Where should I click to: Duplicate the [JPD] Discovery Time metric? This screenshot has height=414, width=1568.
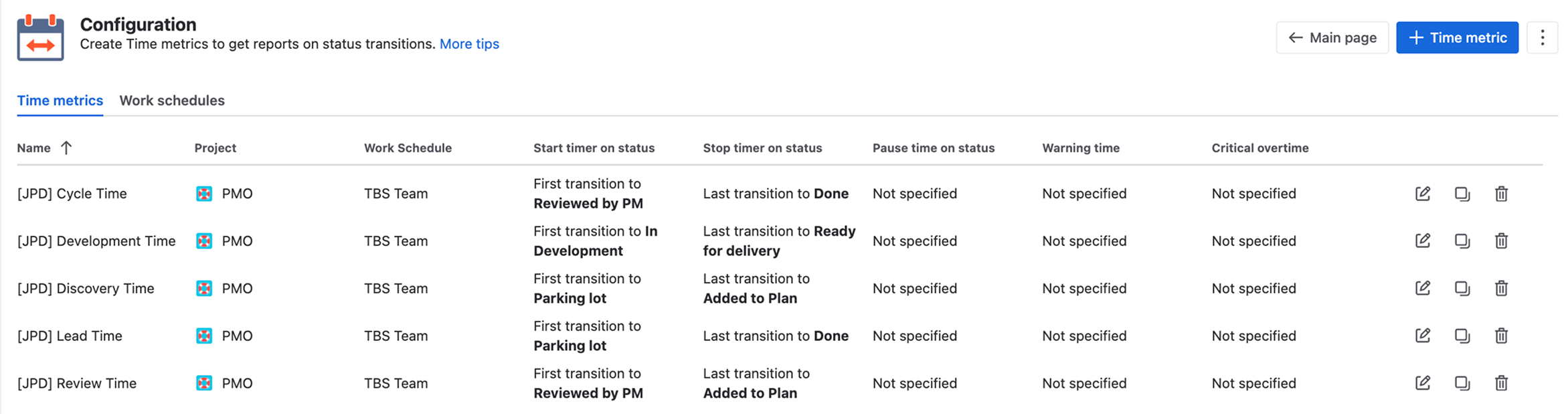pos(1462,288)
